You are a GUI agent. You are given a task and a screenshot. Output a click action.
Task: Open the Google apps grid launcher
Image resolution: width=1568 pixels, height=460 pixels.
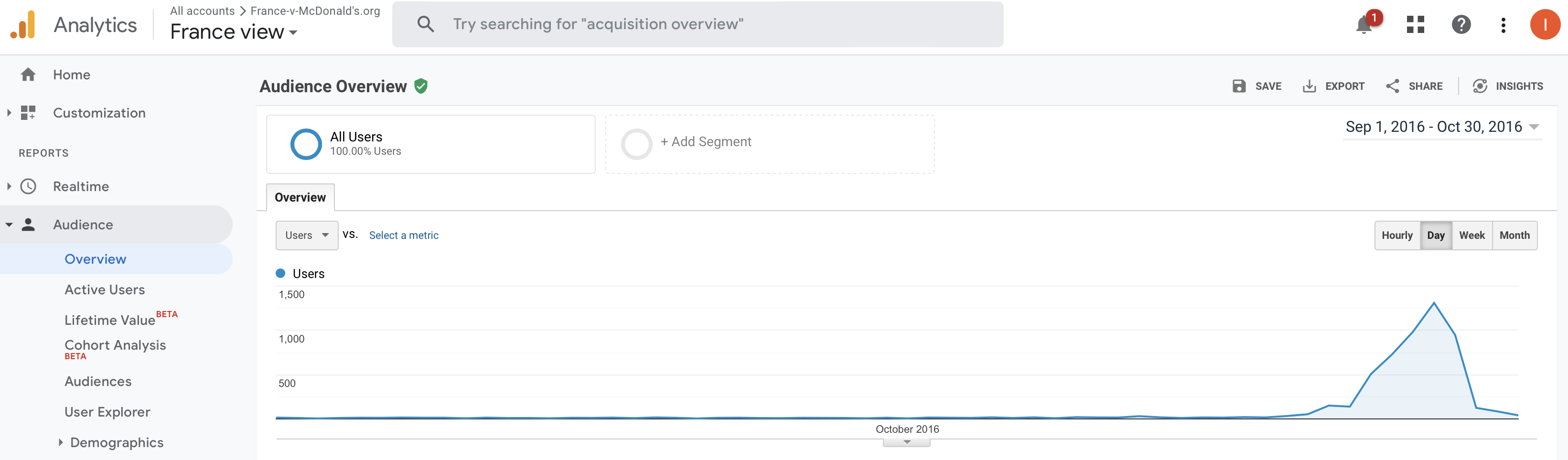(1415, 25)
